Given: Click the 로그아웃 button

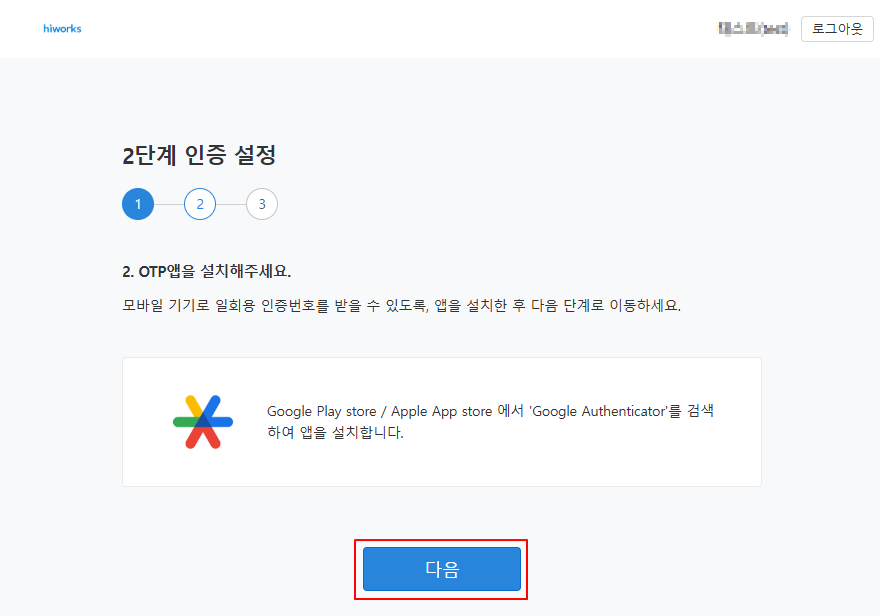Looking at the screenshot, I should (x=837, y=29).
